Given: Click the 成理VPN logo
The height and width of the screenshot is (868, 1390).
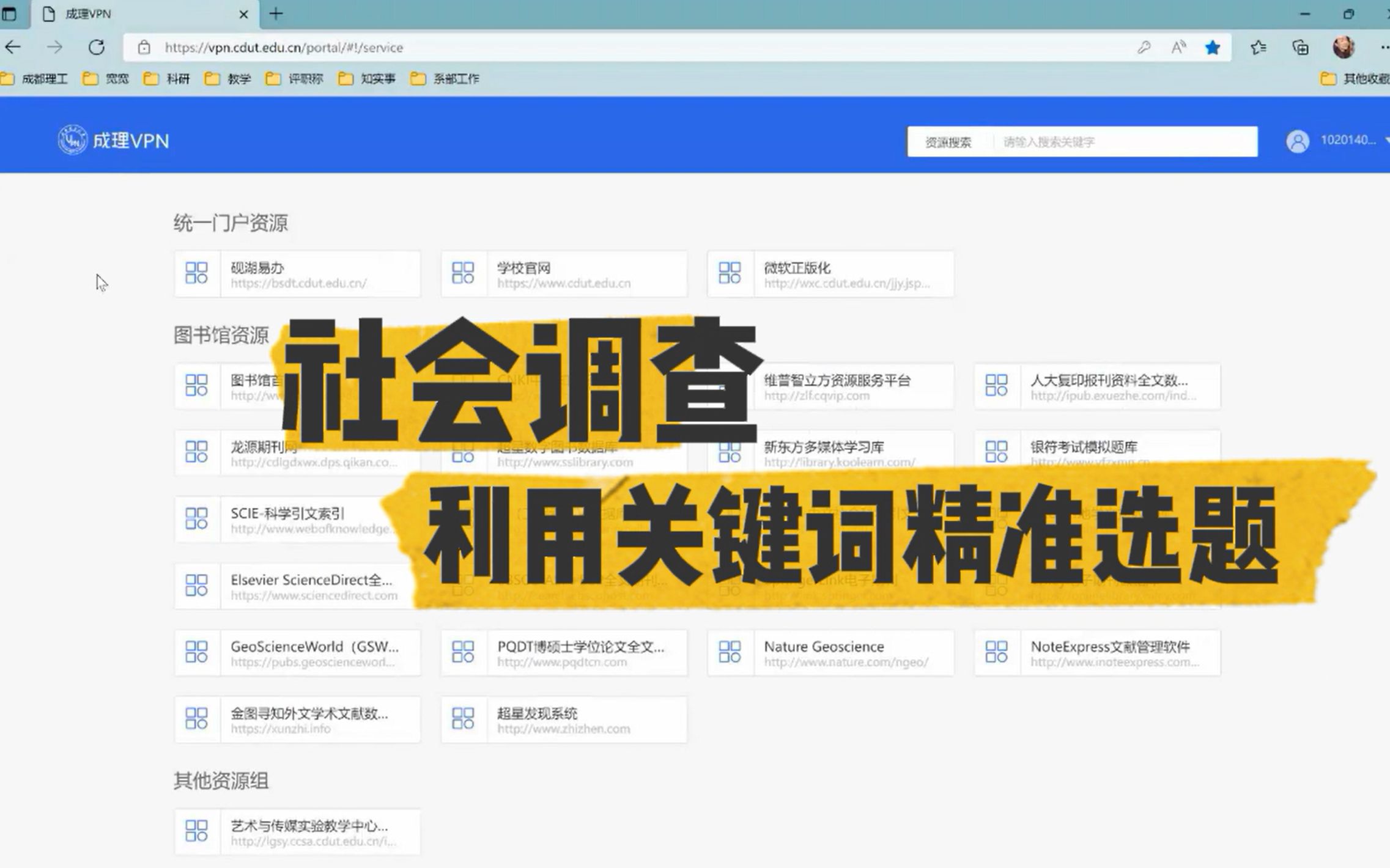Looking at the screenshot, I should tap(114, 140).
